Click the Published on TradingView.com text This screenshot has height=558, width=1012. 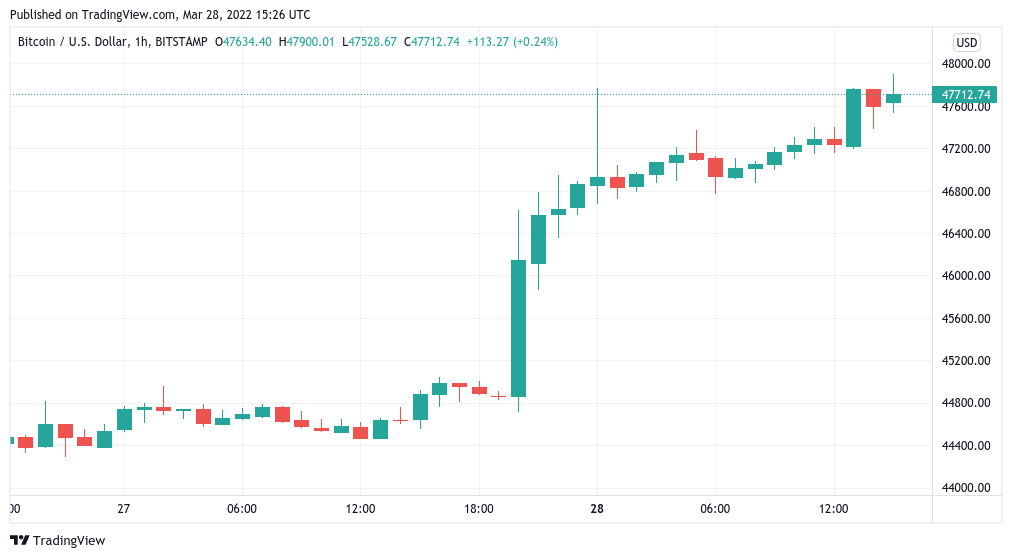tap(159, 15)
